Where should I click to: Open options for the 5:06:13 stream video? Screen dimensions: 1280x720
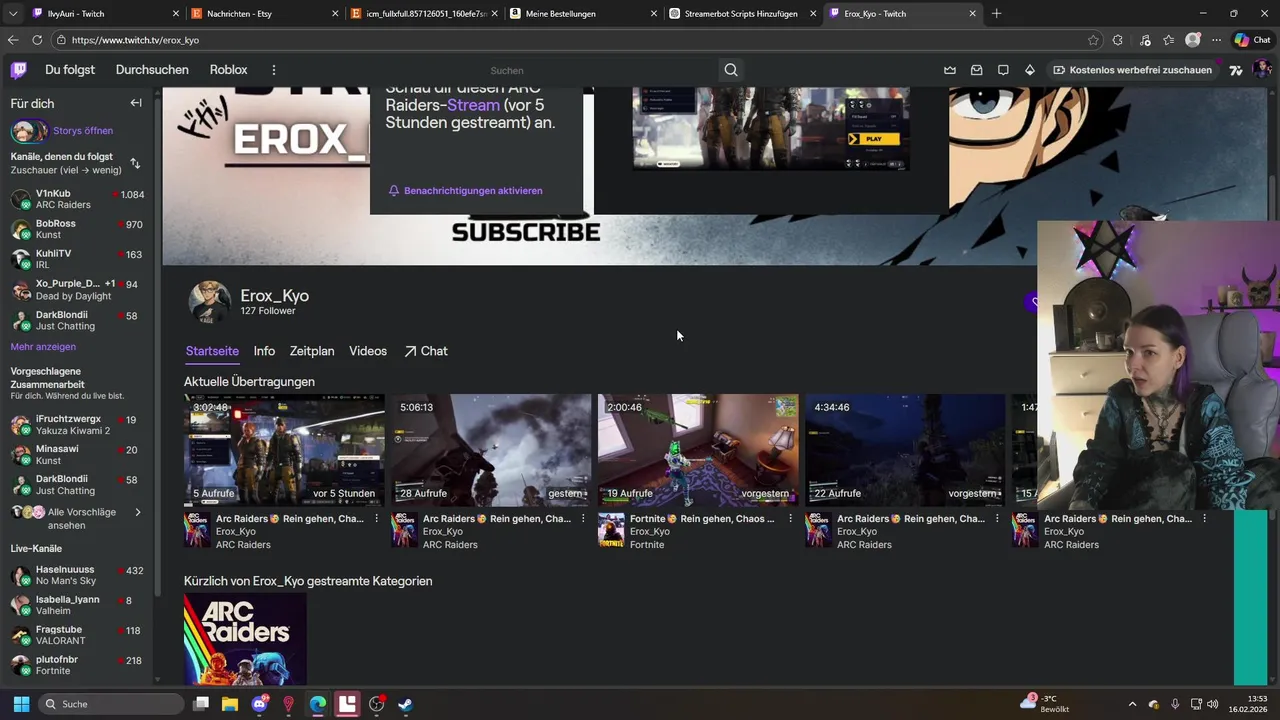[583, 519]
